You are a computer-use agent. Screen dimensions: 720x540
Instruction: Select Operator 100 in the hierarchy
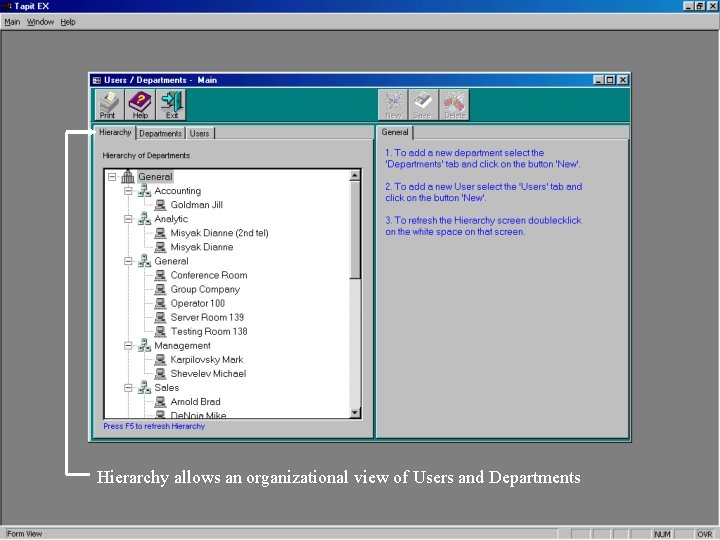(198, 303)
